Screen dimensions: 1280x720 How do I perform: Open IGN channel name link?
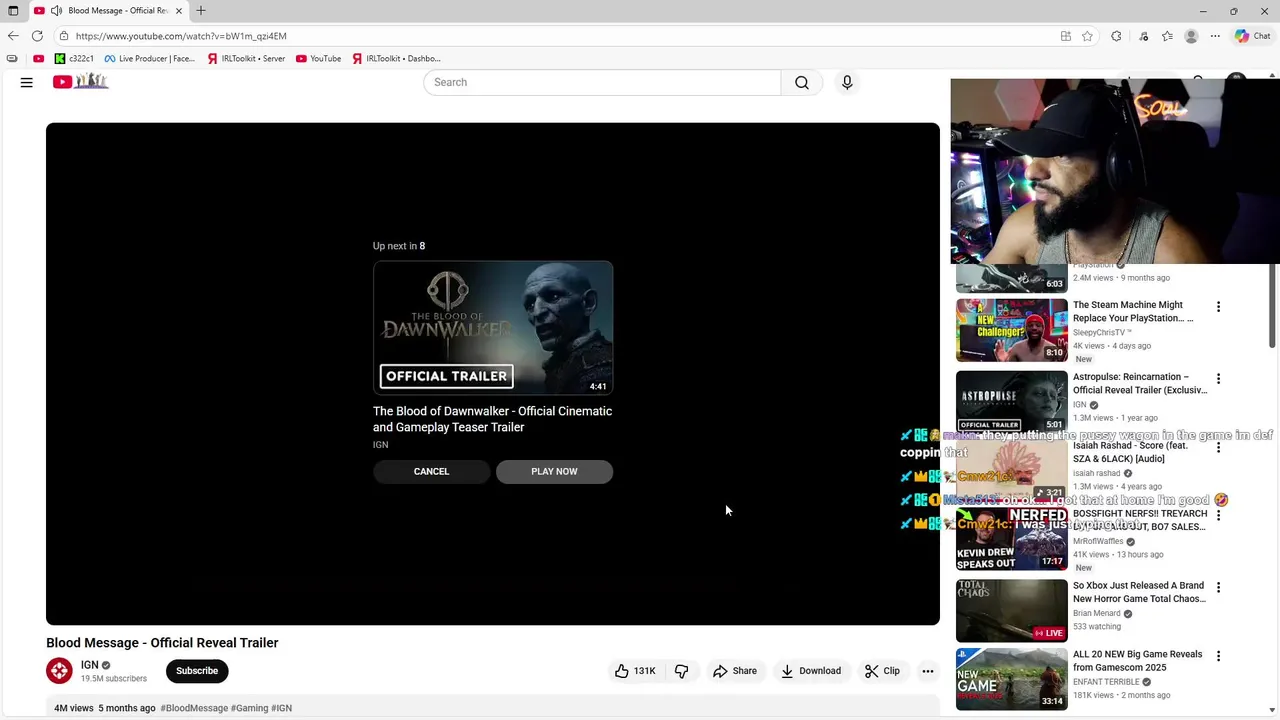pyautogui.click(x=90, y=665)
